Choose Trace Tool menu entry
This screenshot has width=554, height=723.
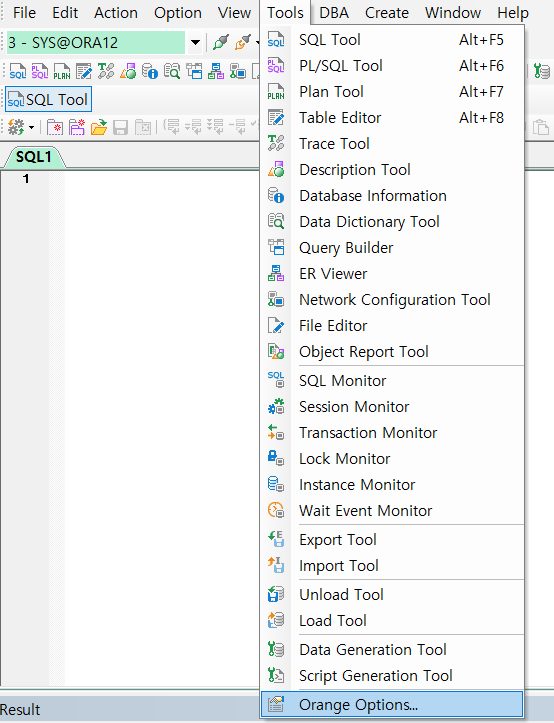tap(393, 143)
